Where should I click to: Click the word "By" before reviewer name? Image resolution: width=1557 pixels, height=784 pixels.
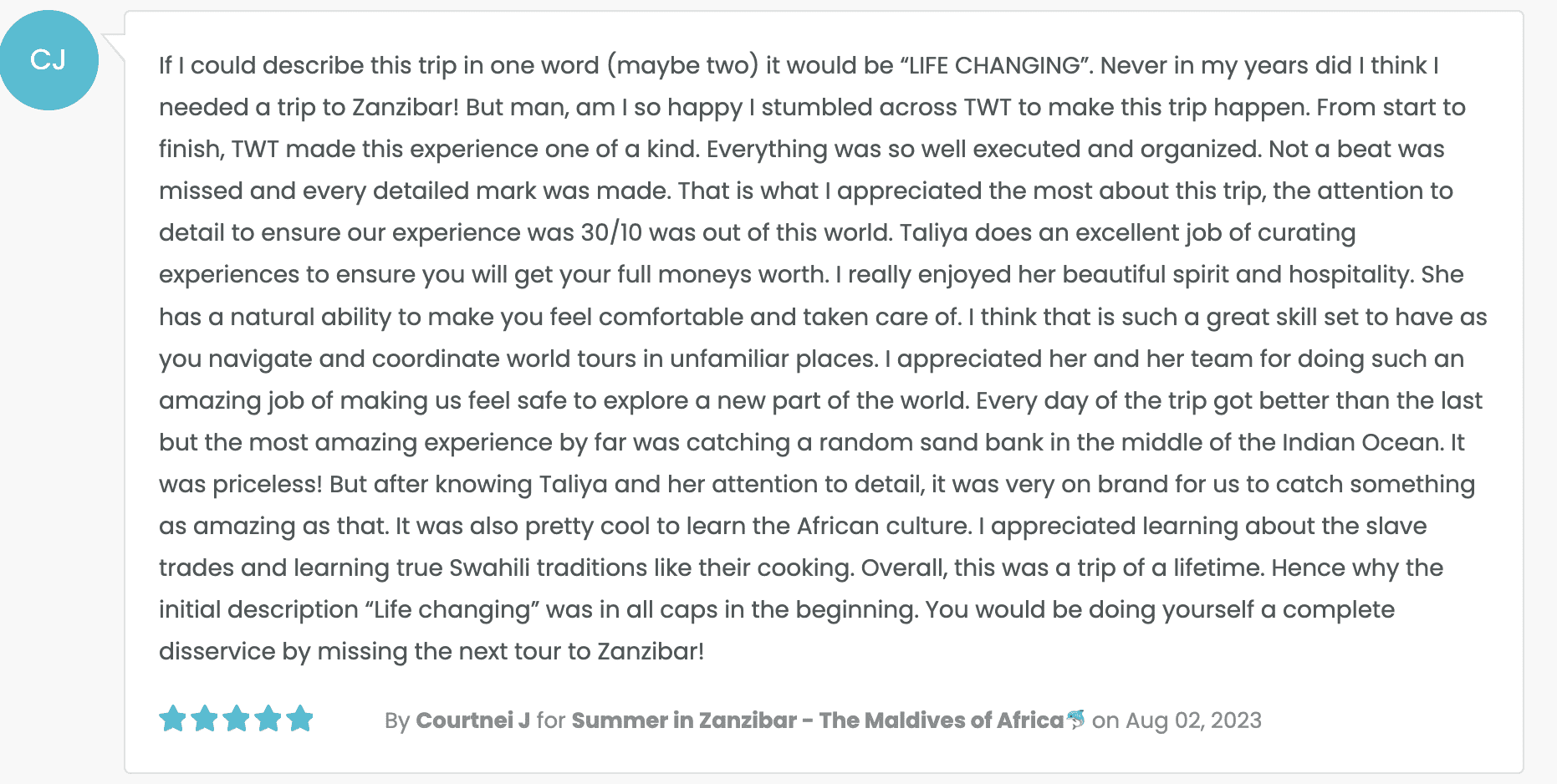pyautogui.click(x=397, y=720)
